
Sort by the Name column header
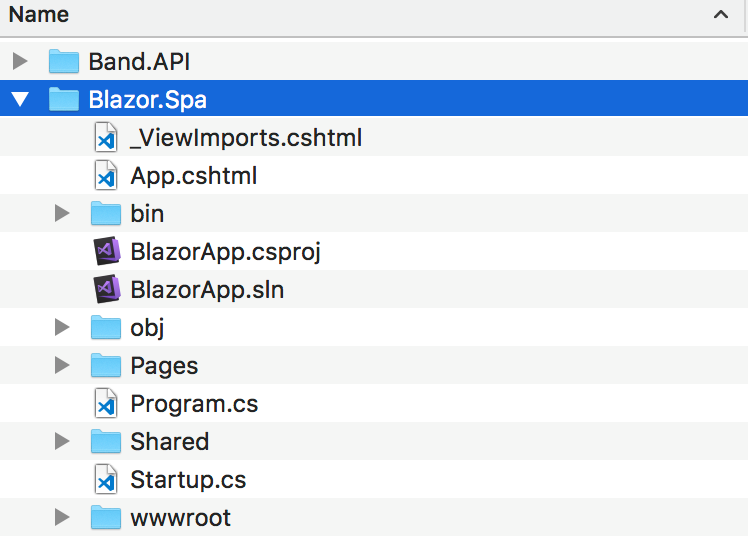coord(39,14)
